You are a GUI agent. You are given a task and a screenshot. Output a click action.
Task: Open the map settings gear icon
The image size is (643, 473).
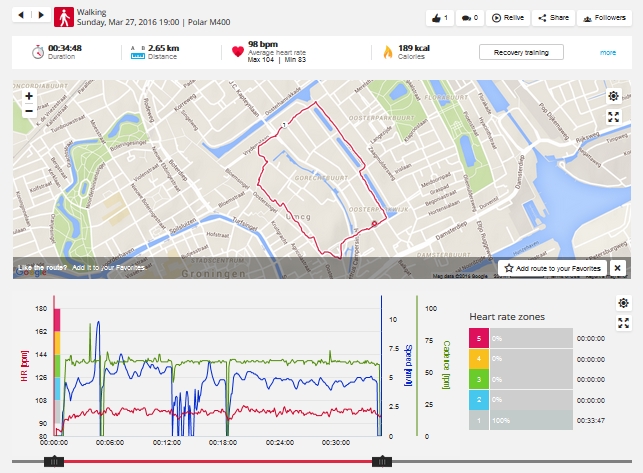614,96
